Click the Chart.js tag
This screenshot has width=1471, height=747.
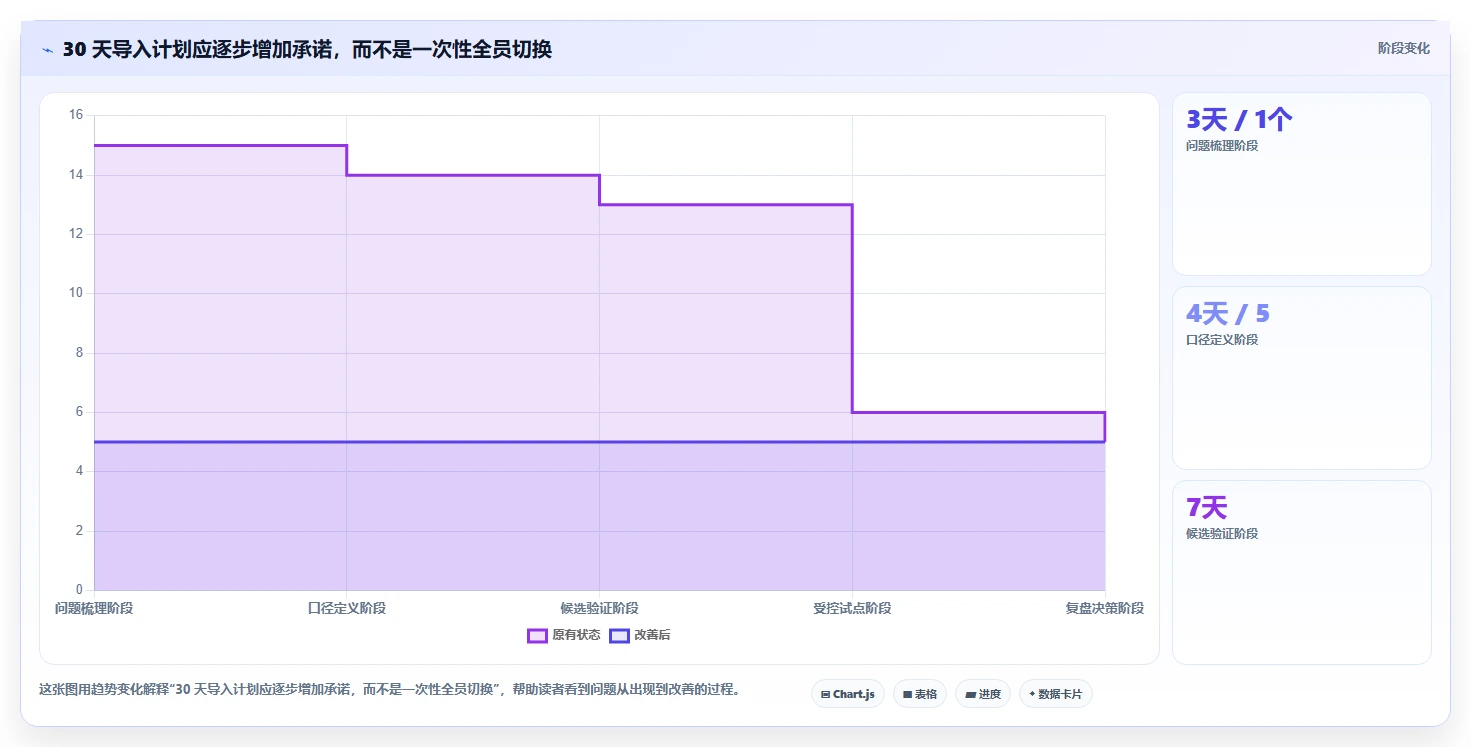847,694
